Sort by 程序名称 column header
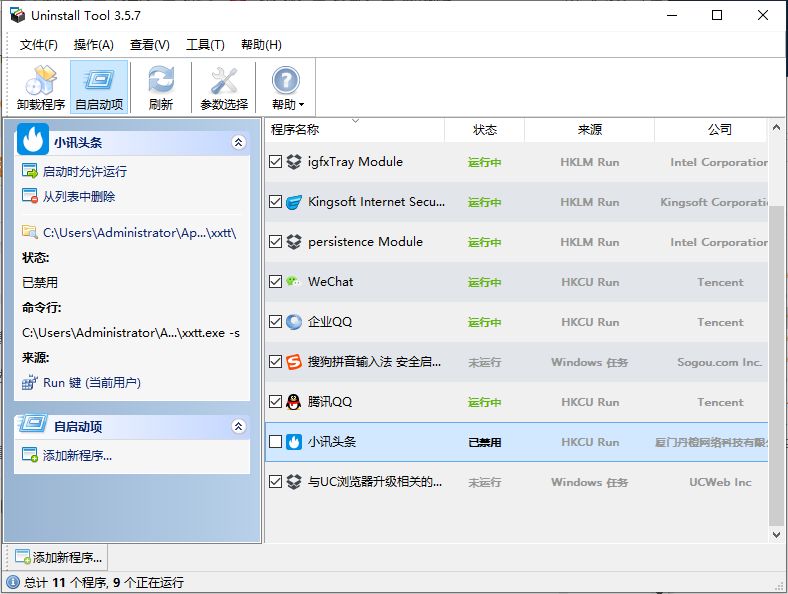 (355, 130)
